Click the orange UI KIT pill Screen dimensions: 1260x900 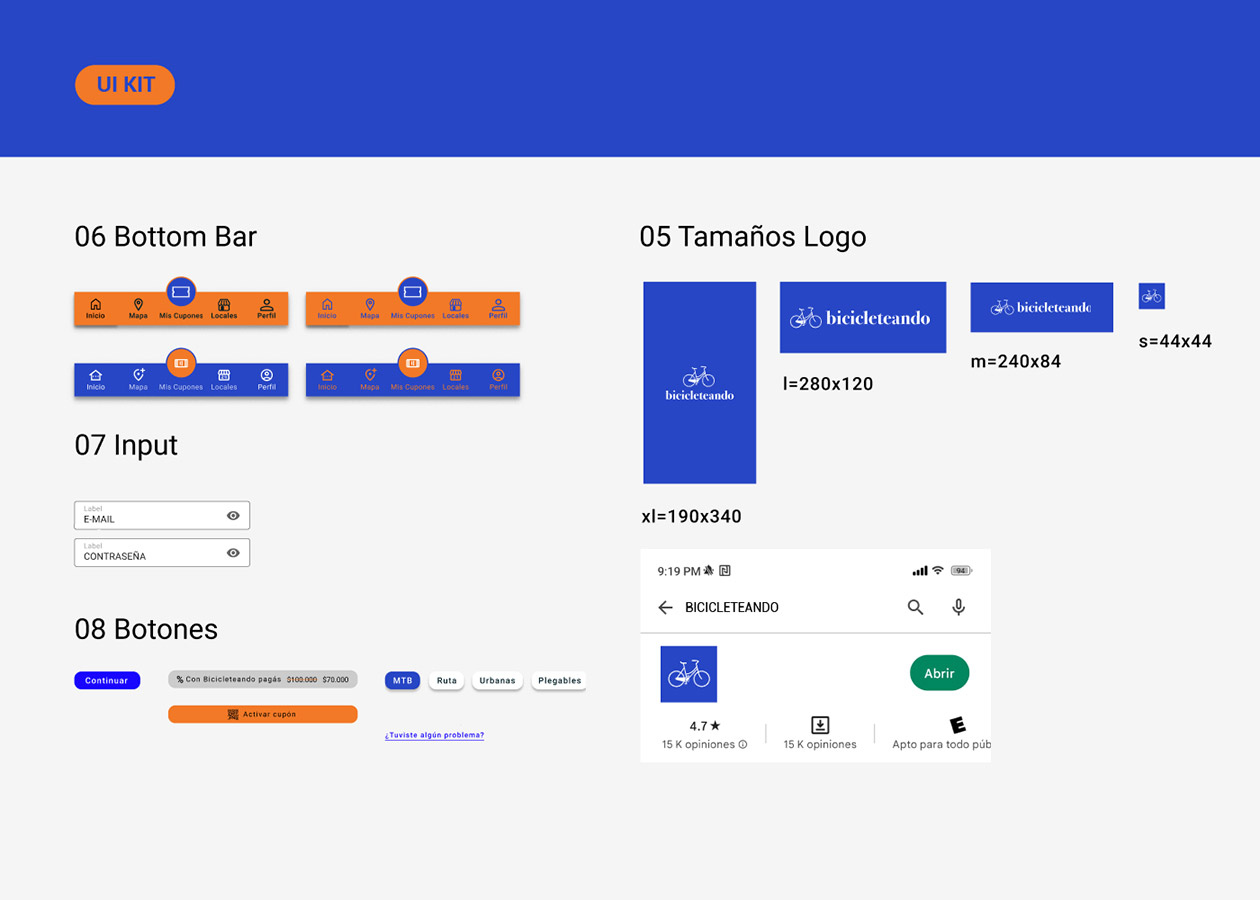[x=125, y=85]
